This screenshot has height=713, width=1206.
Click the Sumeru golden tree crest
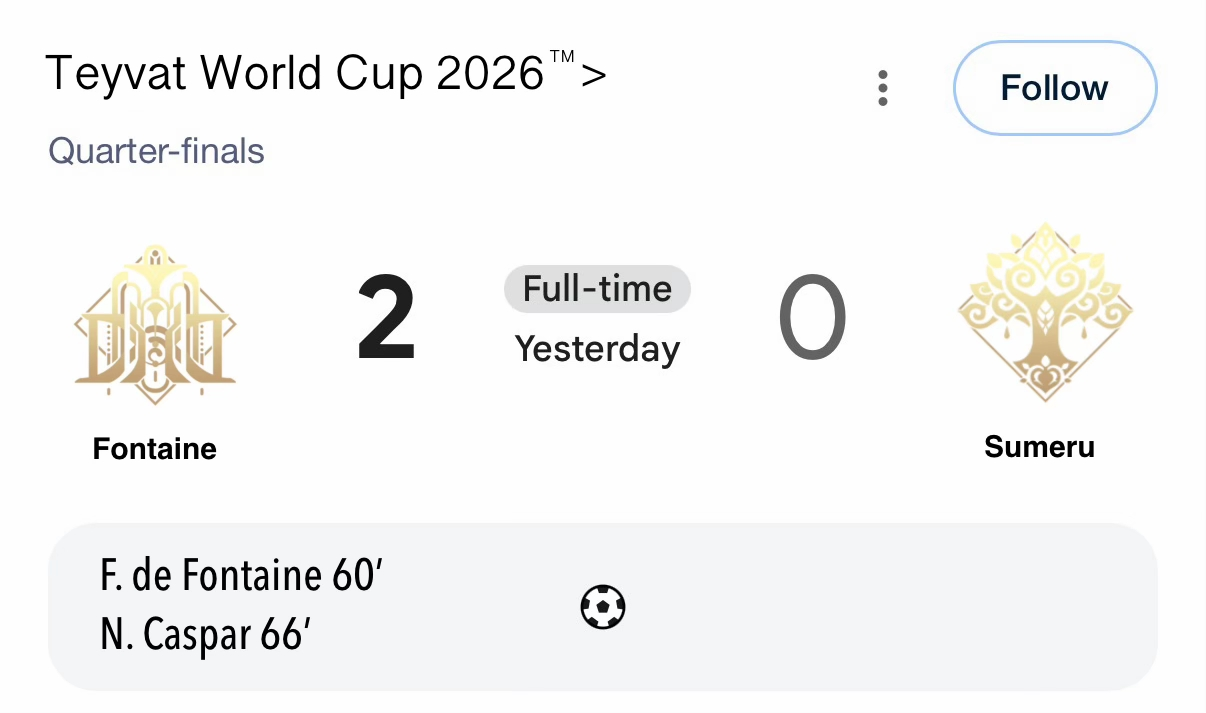tap(1045, 311)
